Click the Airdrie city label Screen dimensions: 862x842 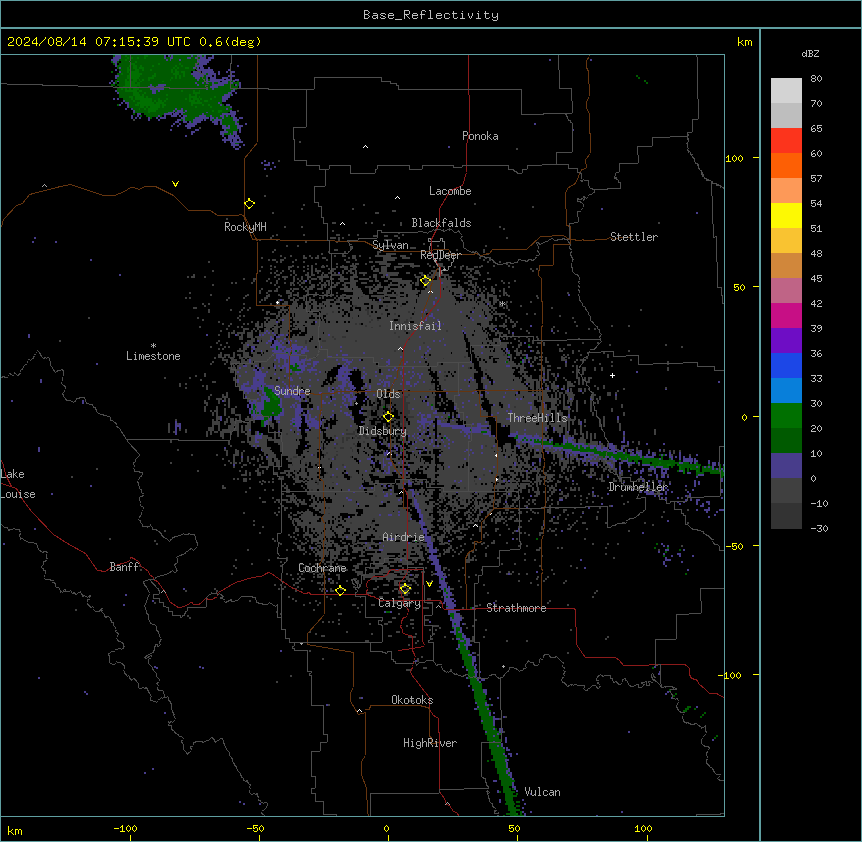[x=404, y=537]
